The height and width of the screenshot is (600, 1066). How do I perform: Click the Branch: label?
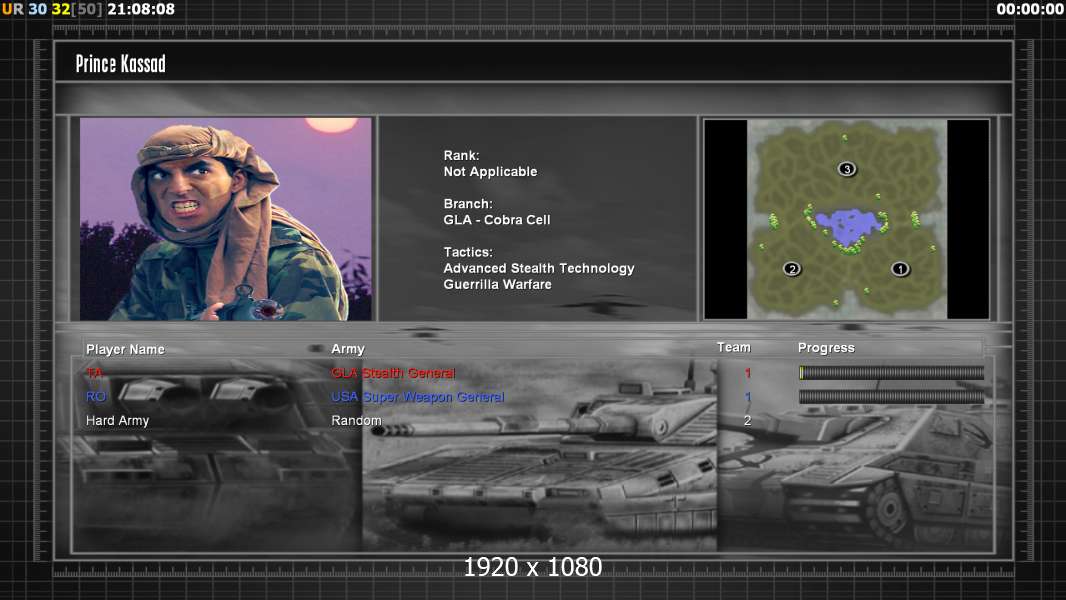(x=468, y=204)
